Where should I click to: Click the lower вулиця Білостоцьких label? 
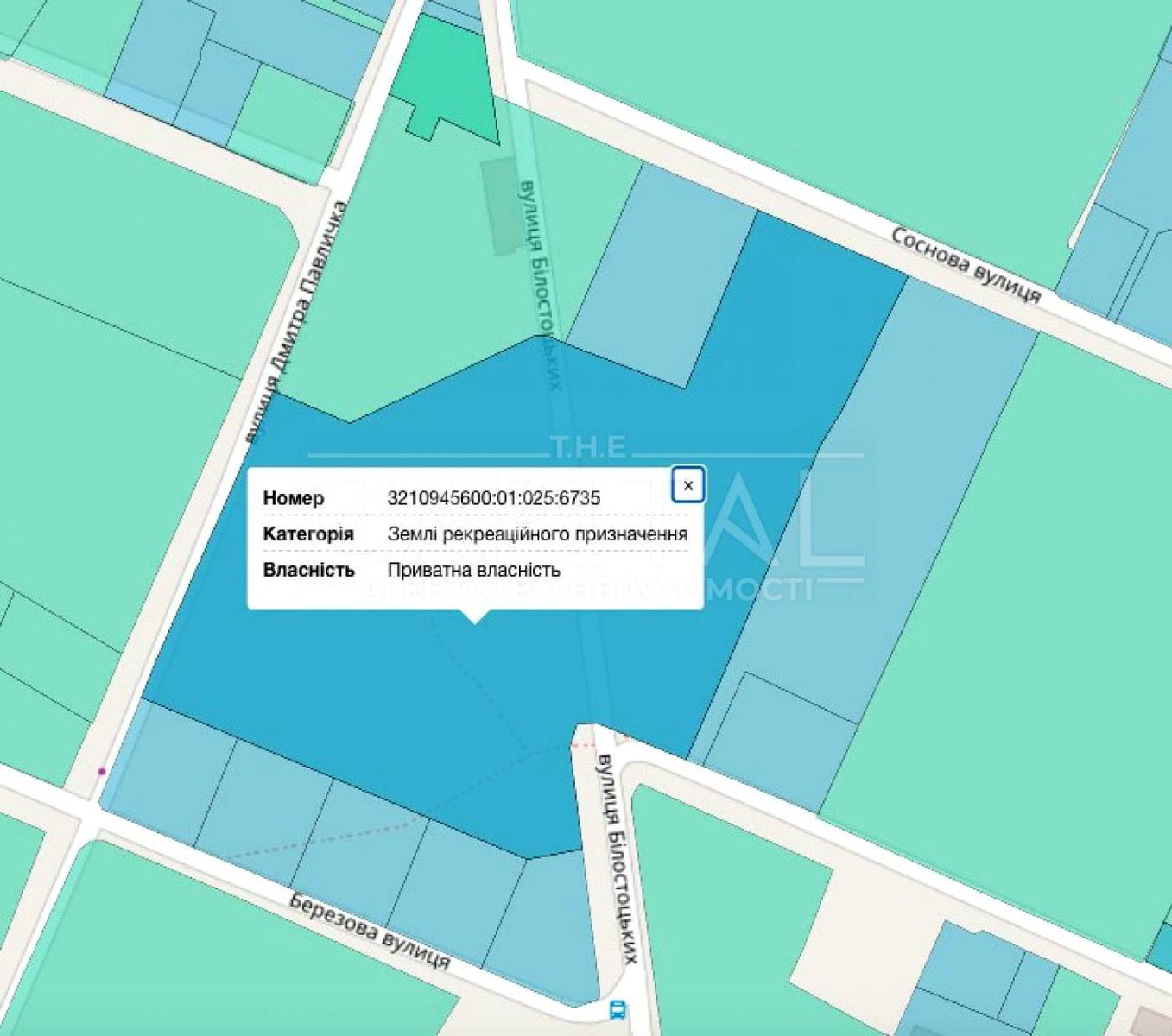pos(617,859)
